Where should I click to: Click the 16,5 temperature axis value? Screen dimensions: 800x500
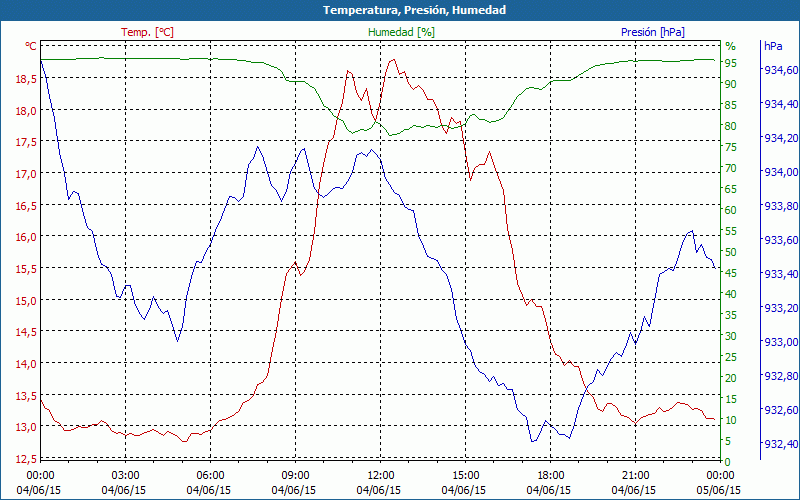tap(27, 205)
